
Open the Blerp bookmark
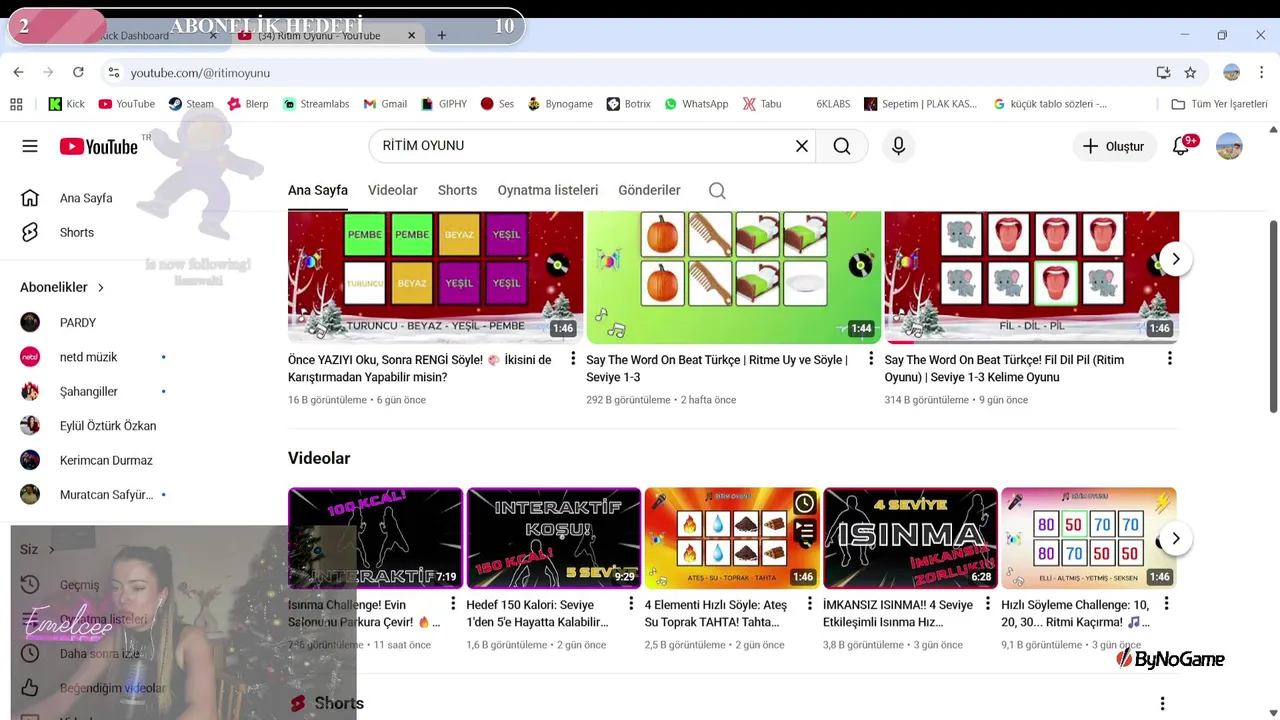(248, 104)
